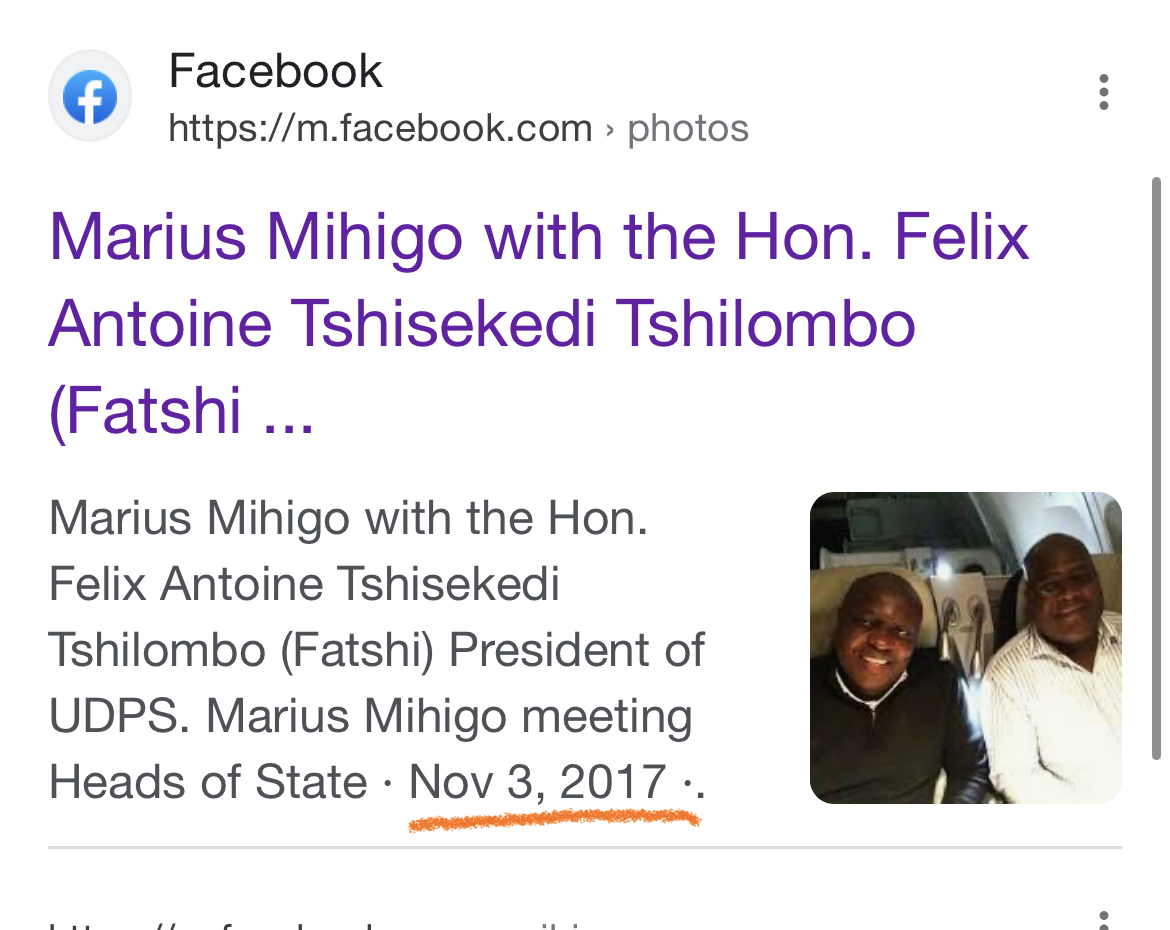Click the "Tshilombo (Fatshi) President of" snippet line
This screenshot has height=930, width=1170.
(376, 651)
